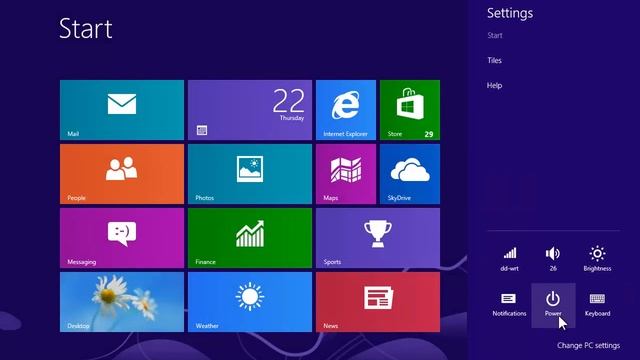This screenshot has height=360, width=640.
Task: Click Change PC settings link
Action: [588, 345]
